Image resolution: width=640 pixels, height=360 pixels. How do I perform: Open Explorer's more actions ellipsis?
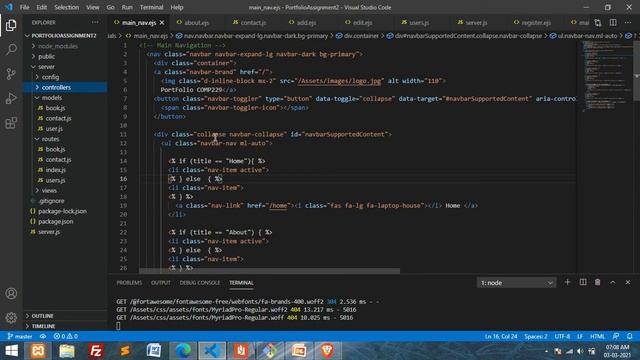[95, 22]
